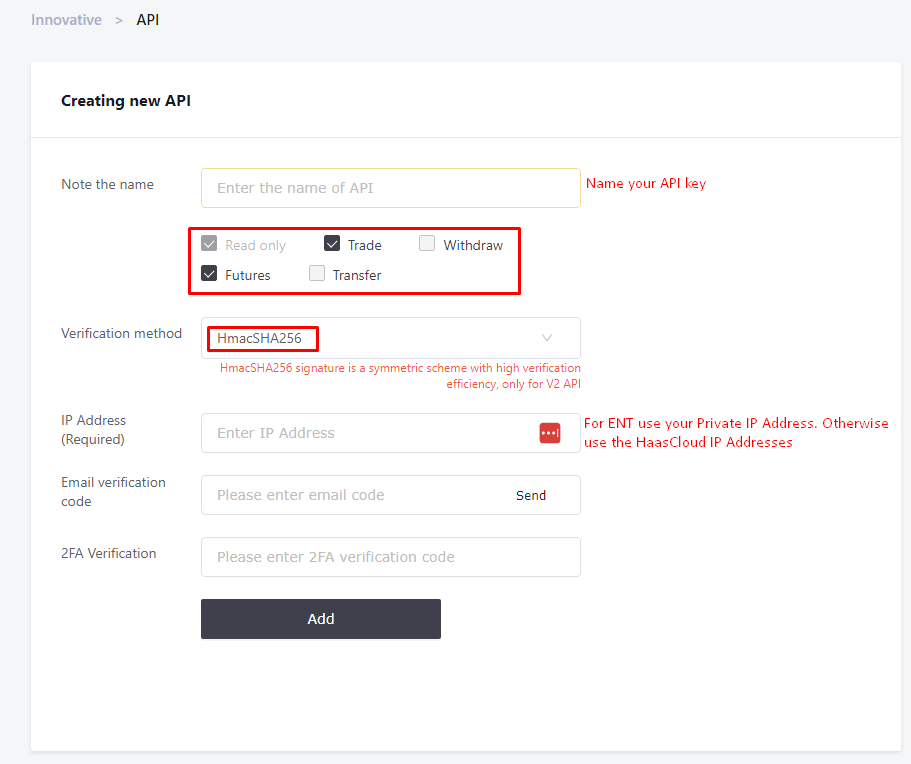911x764 pixels.
Task: Enable the Transfer permission checkbox
Action: 315,273
